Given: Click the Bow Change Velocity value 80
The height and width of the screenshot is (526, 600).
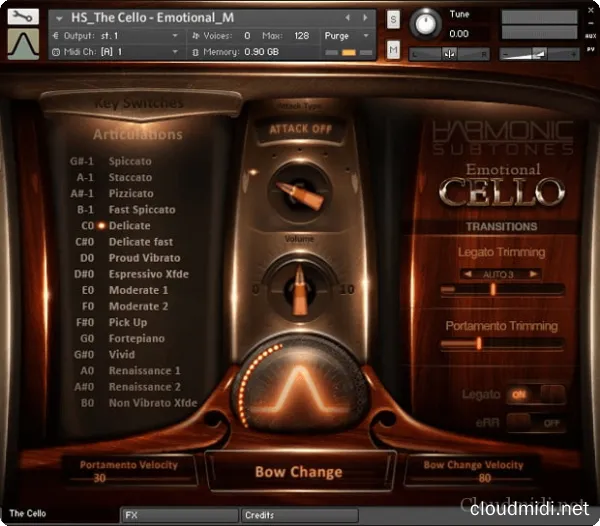Looking at the screenshot, I should (x=484, y=478).
